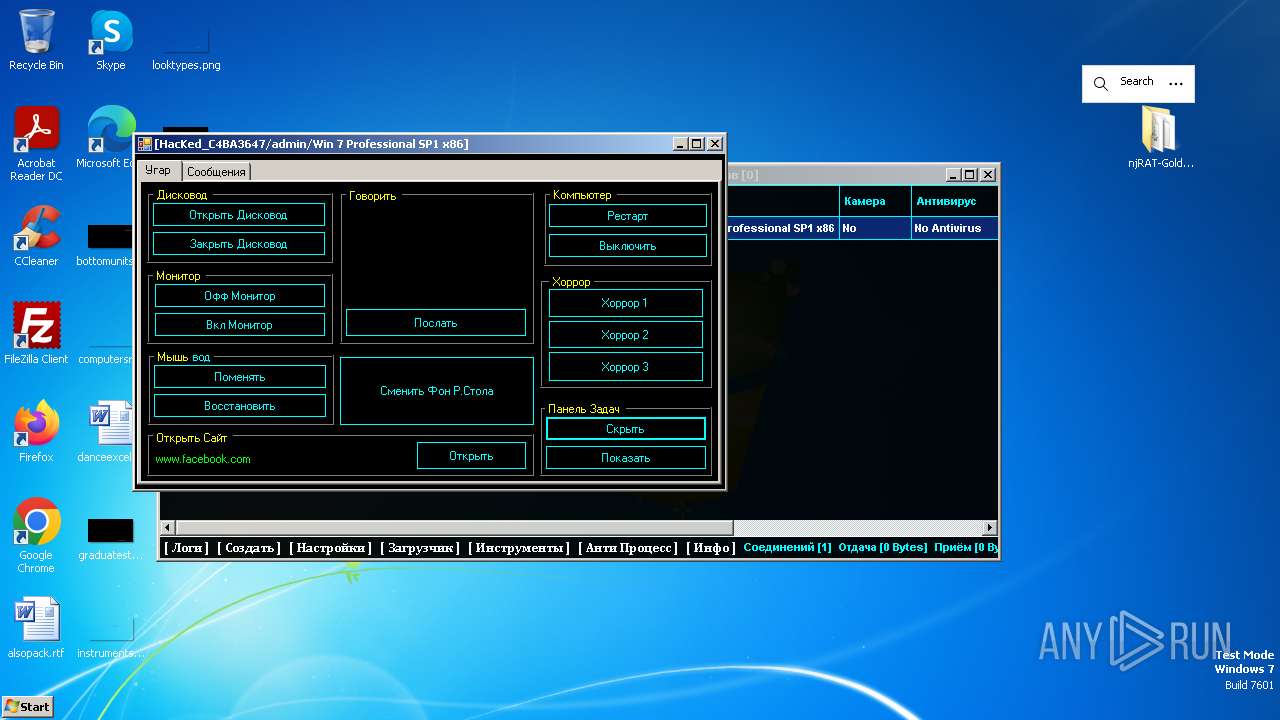Open the Firefox desktop shortcut

[36, 432]
